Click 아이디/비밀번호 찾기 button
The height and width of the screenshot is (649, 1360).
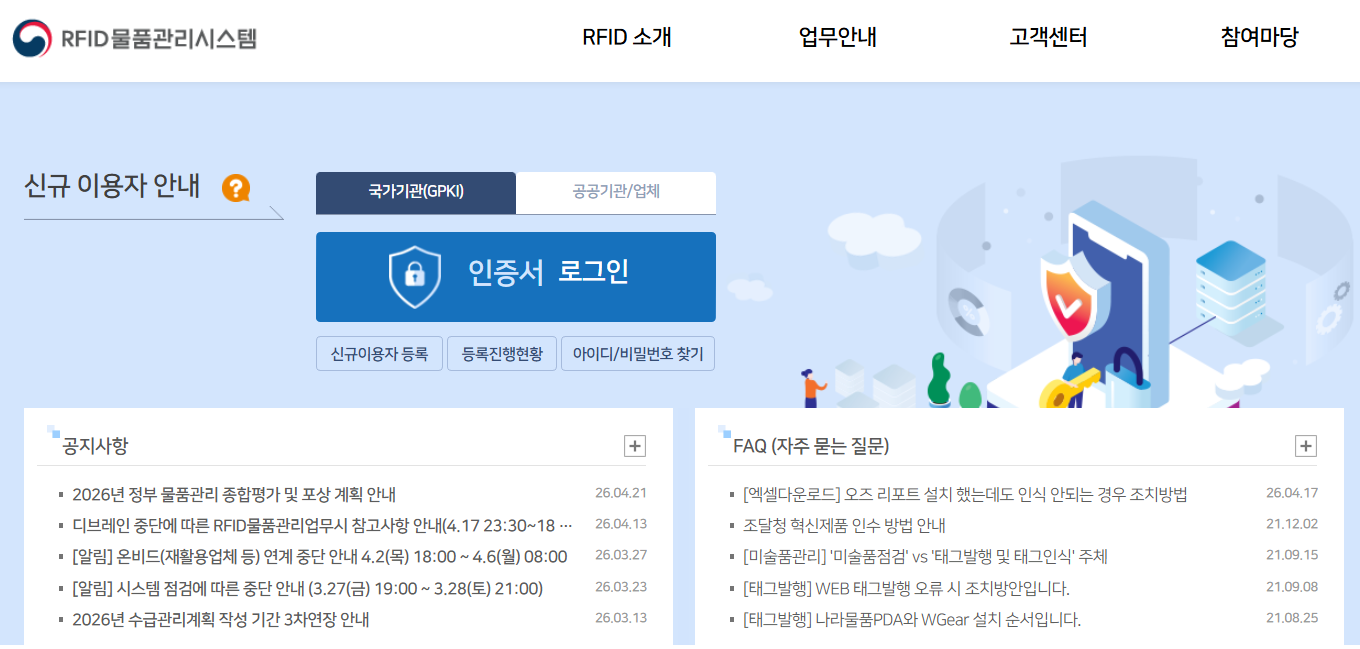[x=638, y=354]
